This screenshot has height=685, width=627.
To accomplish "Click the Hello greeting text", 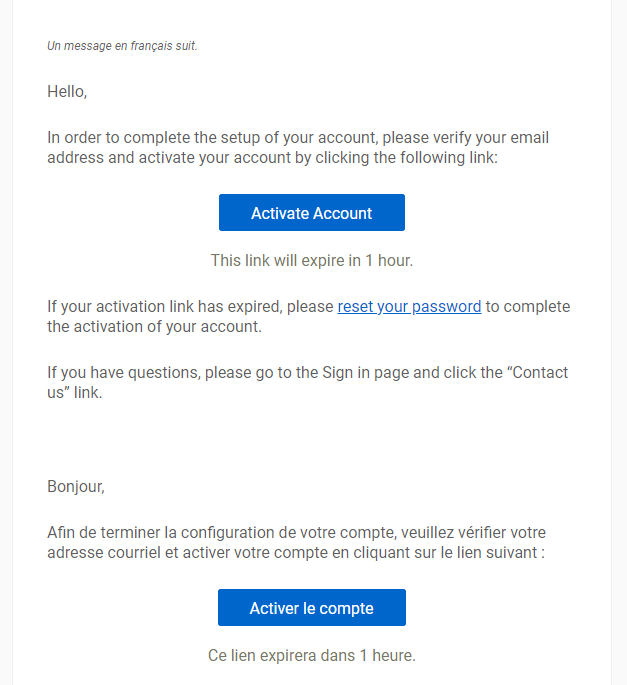I will click(67, 92).
